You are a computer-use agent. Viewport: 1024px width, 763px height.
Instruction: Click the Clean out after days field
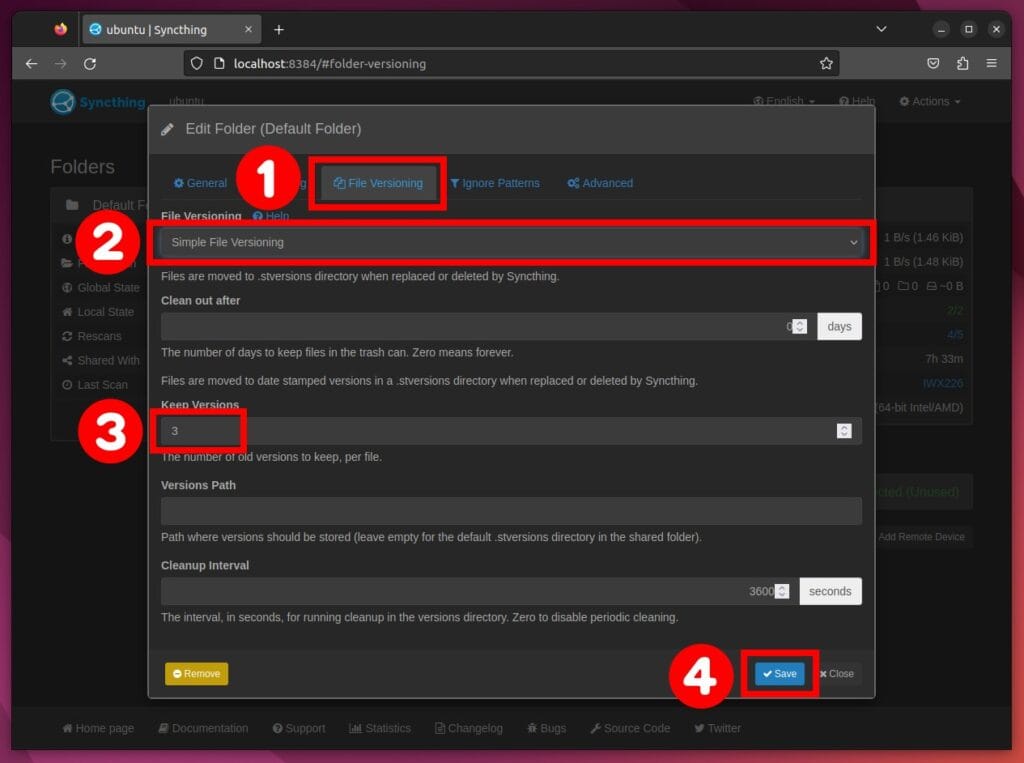(485, 327)
